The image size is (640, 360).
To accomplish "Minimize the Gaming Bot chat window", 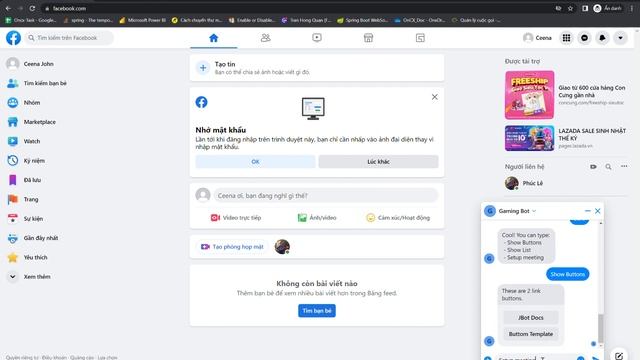I will click(588, 211).
